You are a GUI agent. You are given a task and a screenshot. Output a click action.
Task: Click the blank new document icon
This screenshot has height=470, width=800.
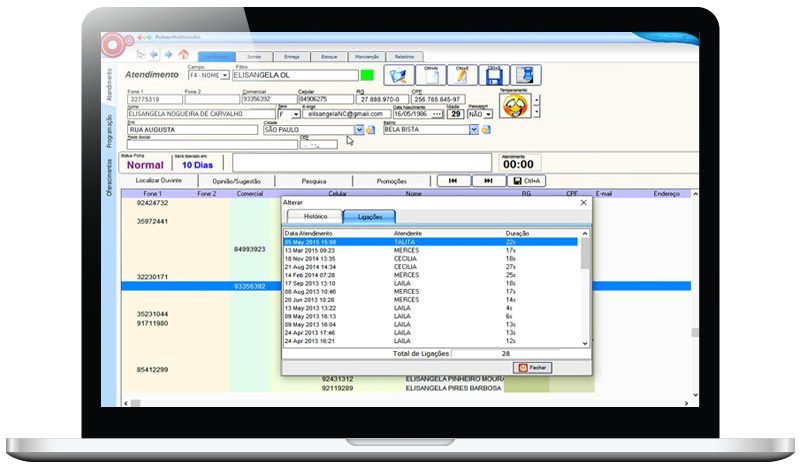429,75
